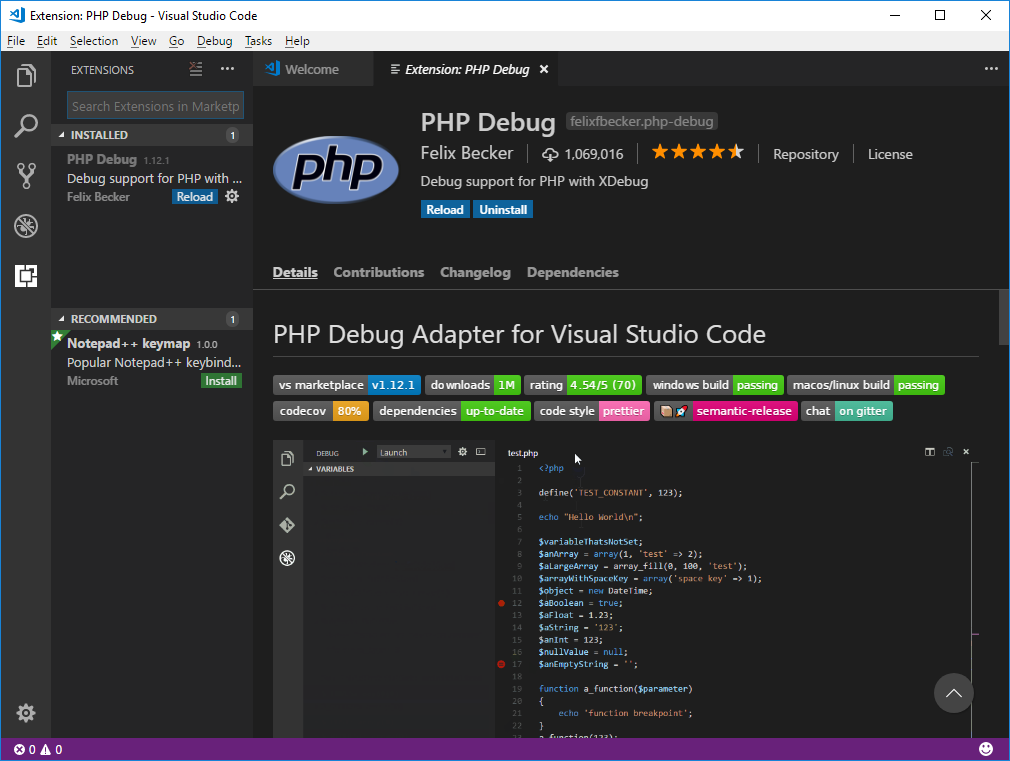The image size is (1010, 761).
Task: Open the License link
Action: point(890,154)
